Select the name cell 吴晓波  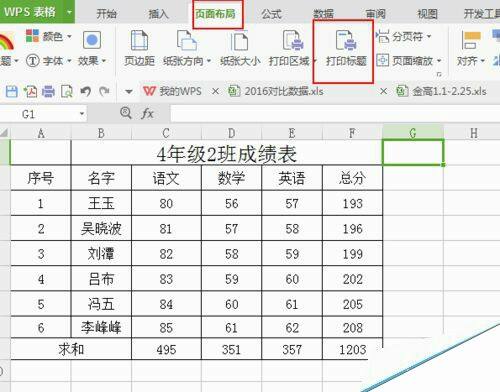coord(101,229)
